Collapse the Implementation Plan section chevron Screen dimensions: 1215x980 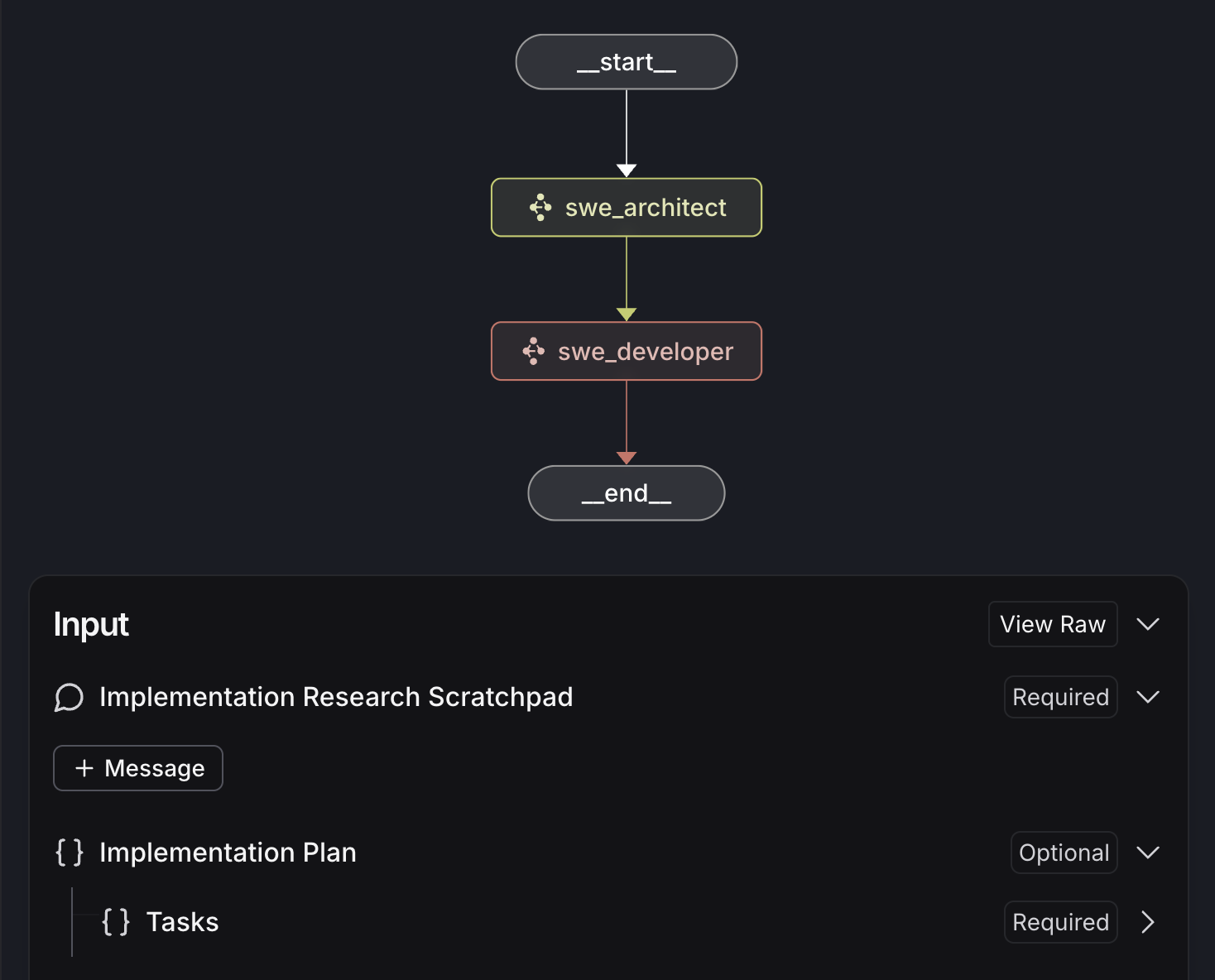point(1148,853)
